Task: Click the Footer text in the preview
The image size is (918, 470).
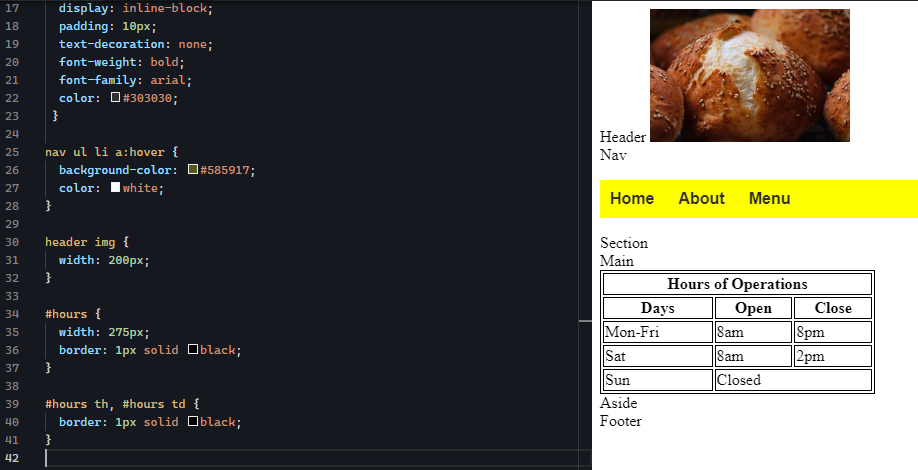Action: [x=620, y=421]
